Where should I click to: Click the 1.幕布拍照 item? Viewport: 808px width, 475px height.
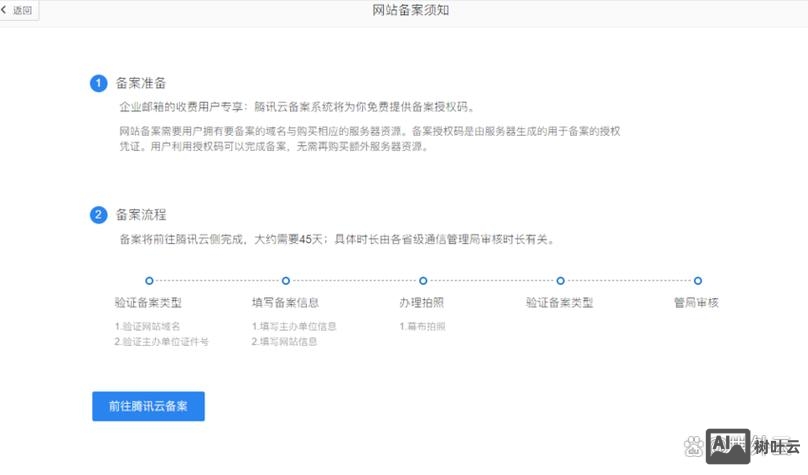pyautogui.click(x=422, y=326)
